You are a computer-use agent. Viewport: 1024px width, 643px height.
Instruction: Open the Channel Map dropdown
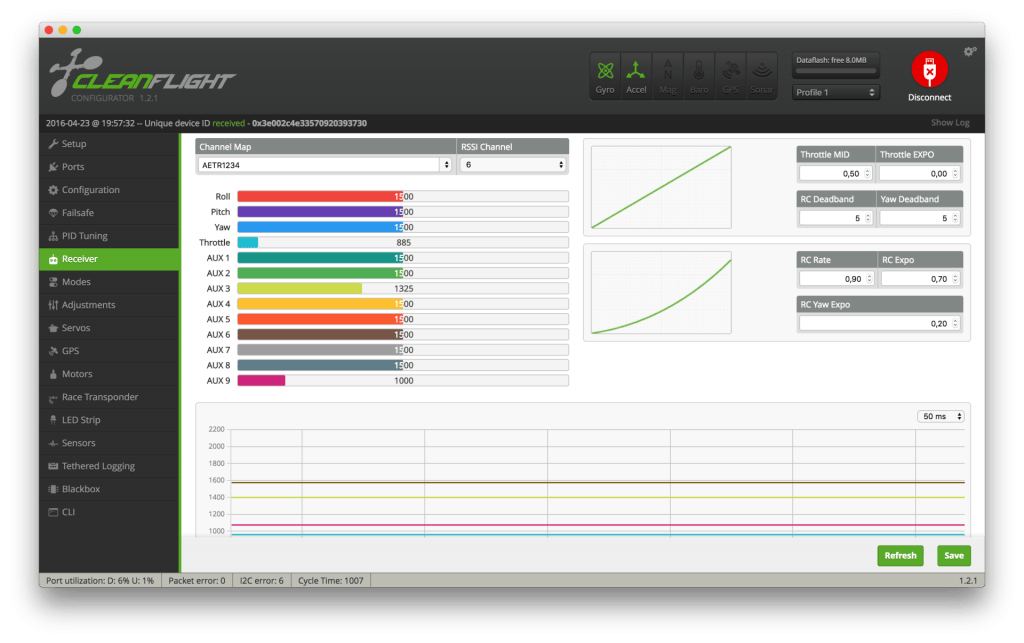tap(325, 165)
